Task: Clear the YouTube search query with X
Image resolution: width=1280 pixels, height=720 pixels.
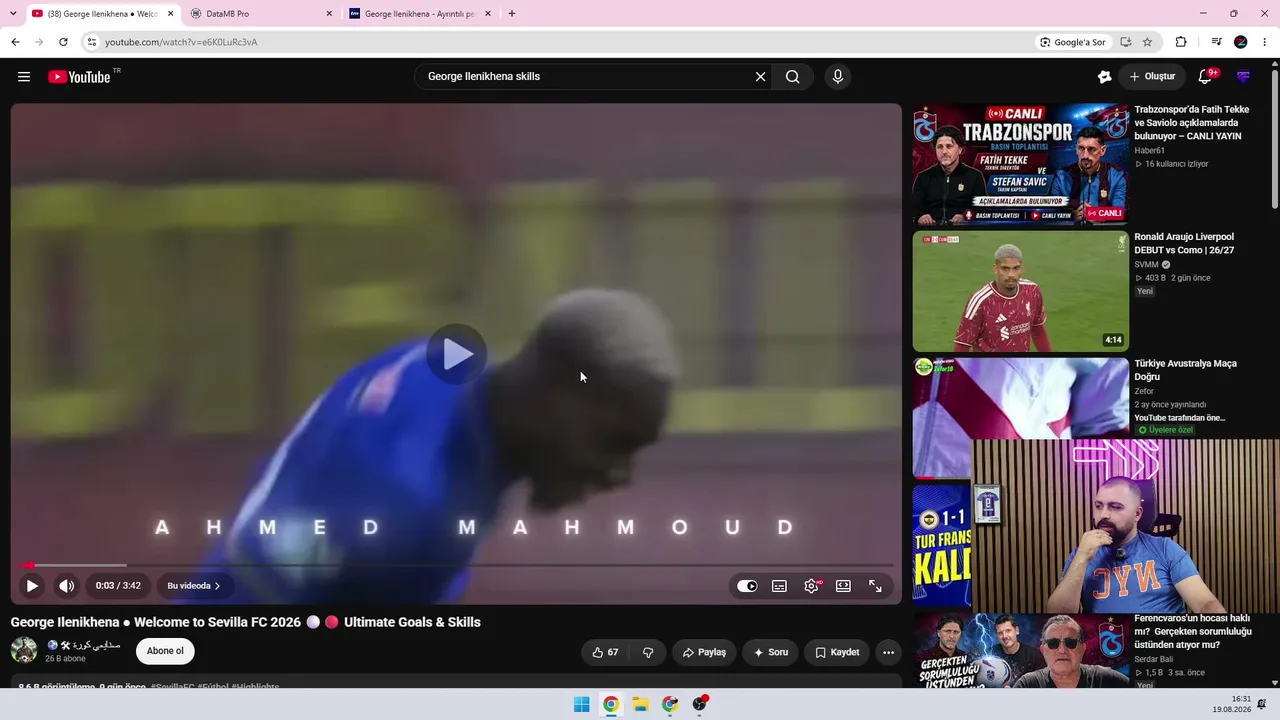Action: point(760,77)
